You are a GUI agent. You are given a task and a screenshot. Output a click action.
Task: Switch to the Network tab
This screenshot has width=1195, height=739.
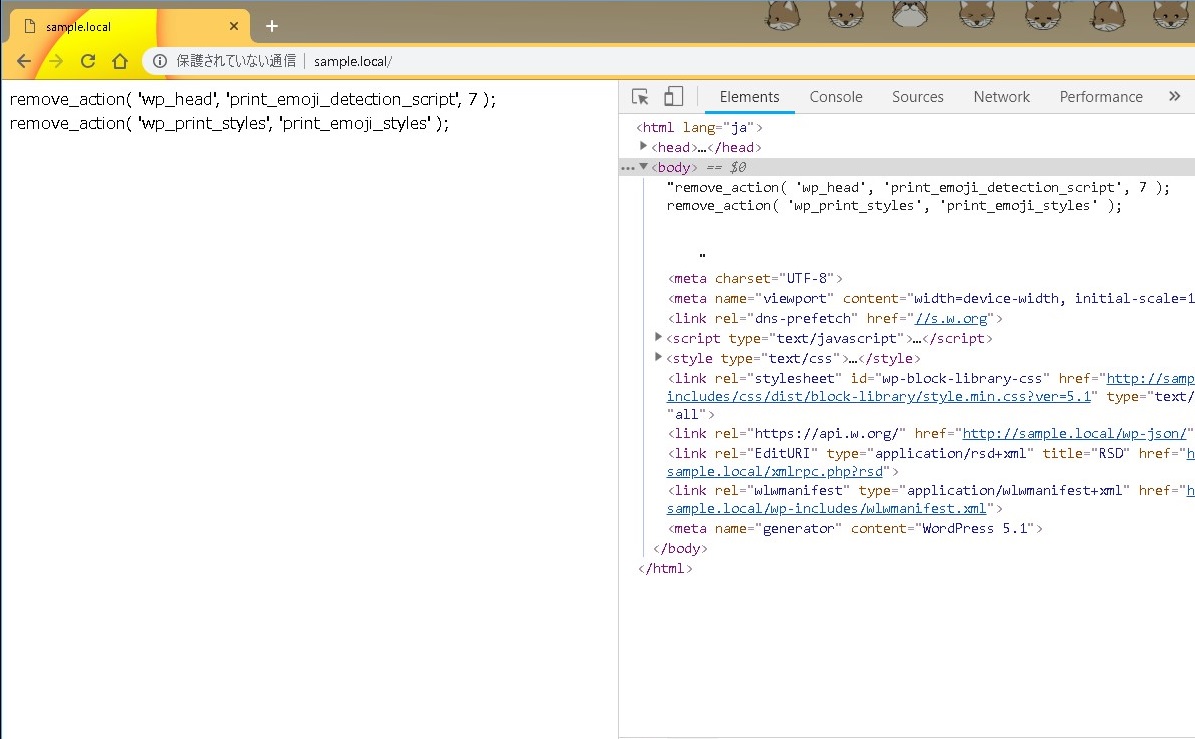coord(1001,96)
